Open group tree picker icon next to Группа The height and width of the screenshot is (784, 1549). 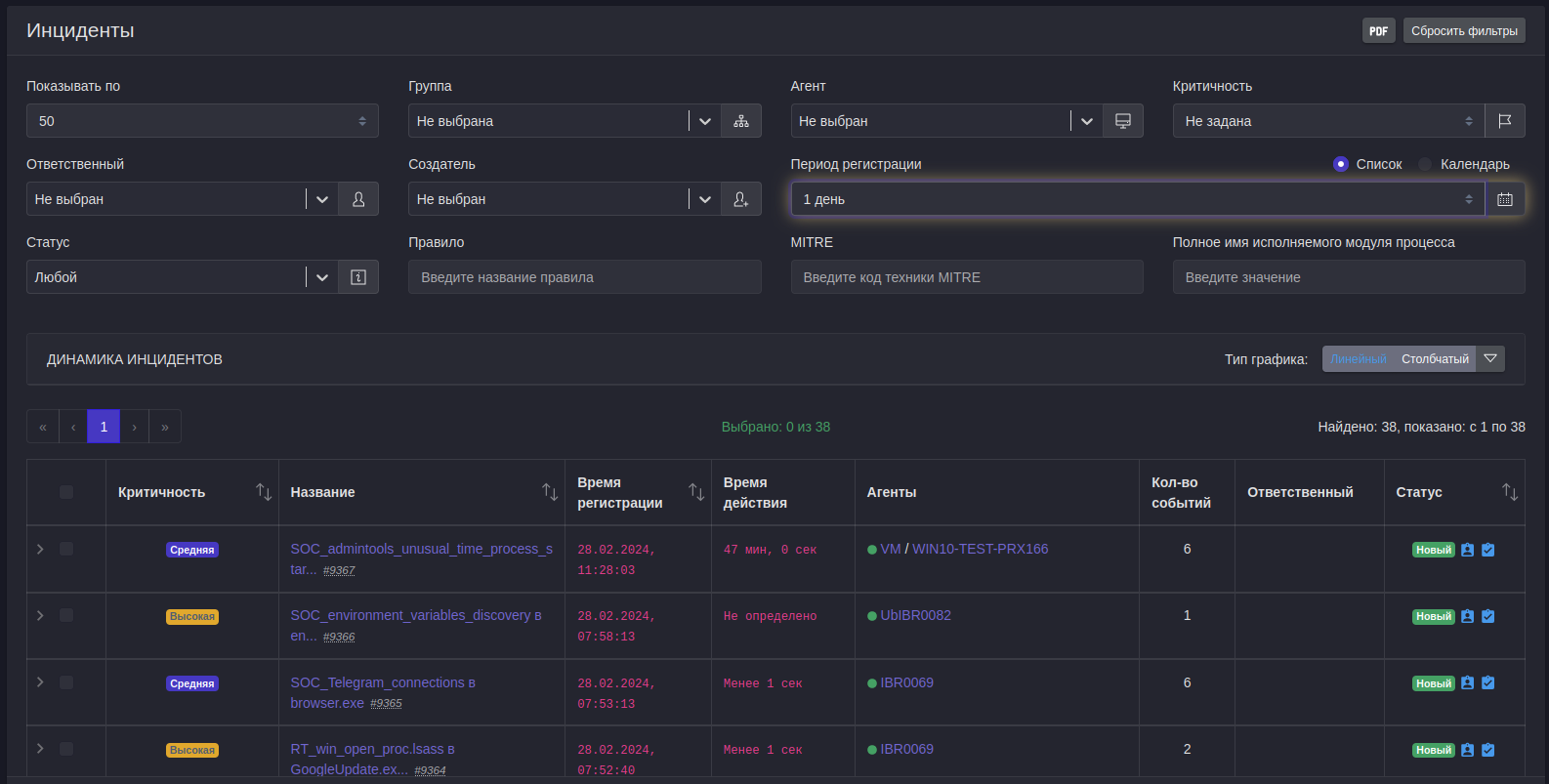[x=741, y=121]
